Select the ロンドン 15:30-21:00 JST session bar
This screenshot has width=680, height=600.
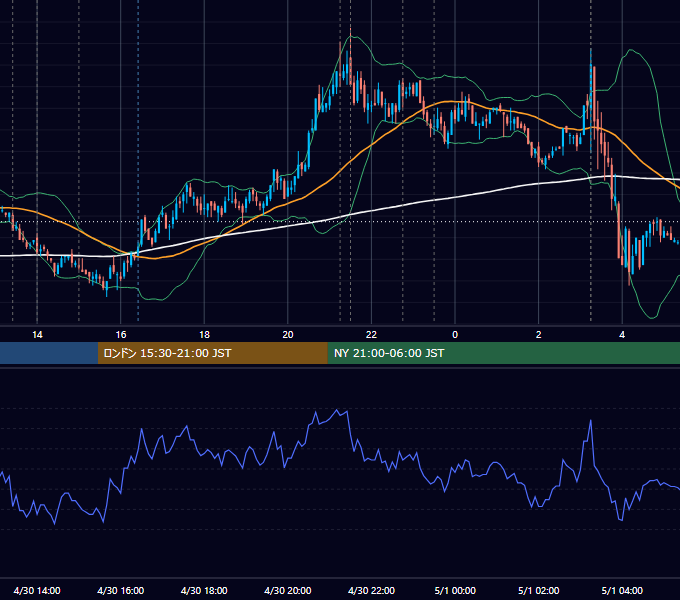212,353
